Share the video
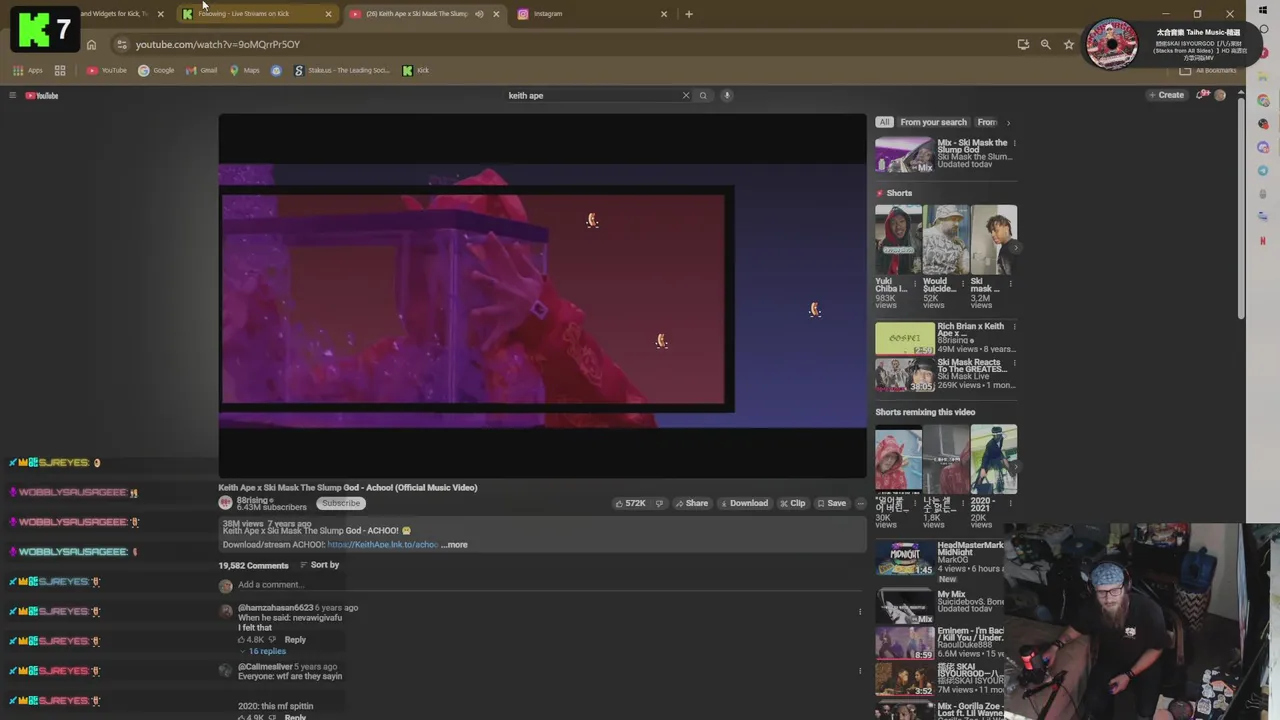Screen dimensions: 1280x720 click(x=691, y=503)
